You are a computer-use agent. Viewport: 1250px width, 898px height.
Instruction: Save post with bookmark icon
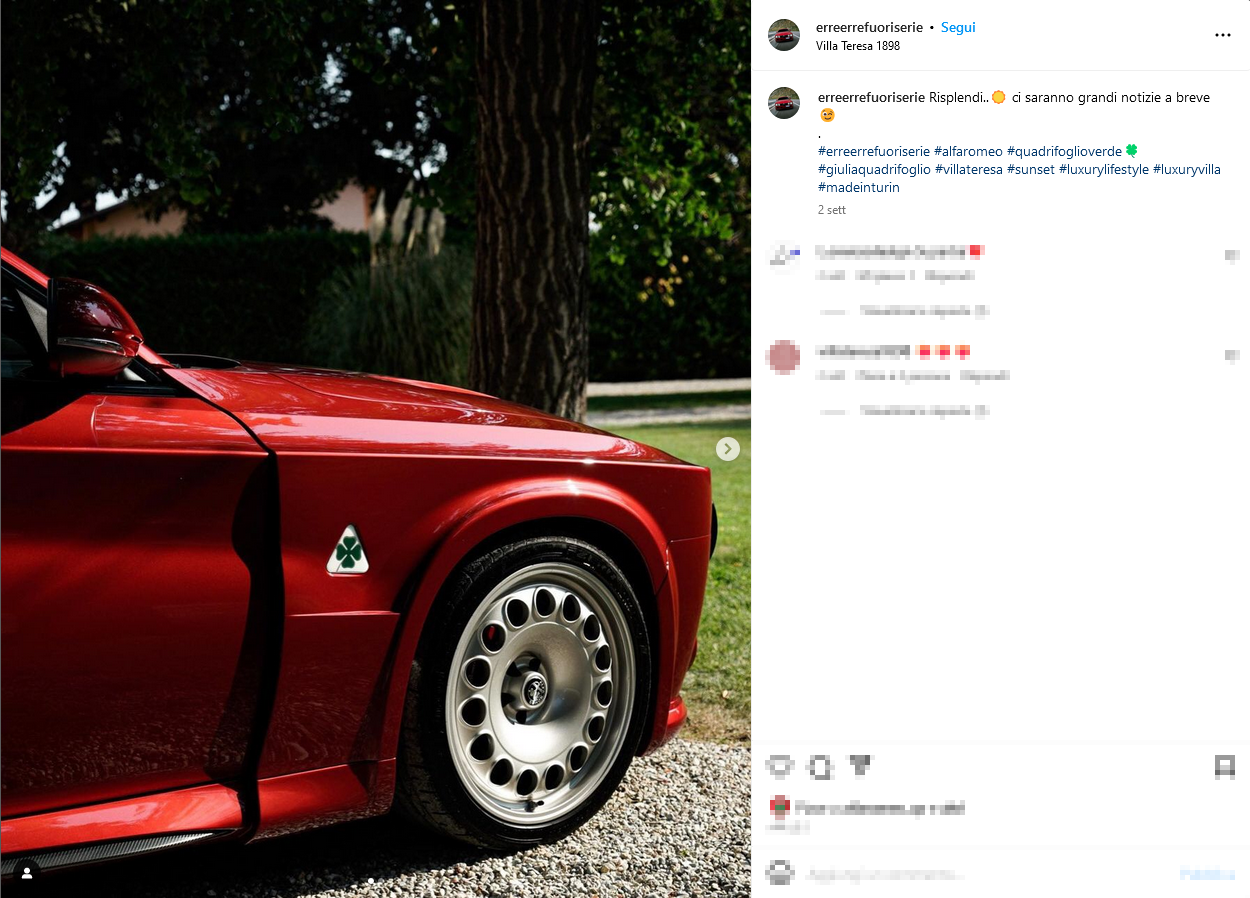tap(1224, 767)
